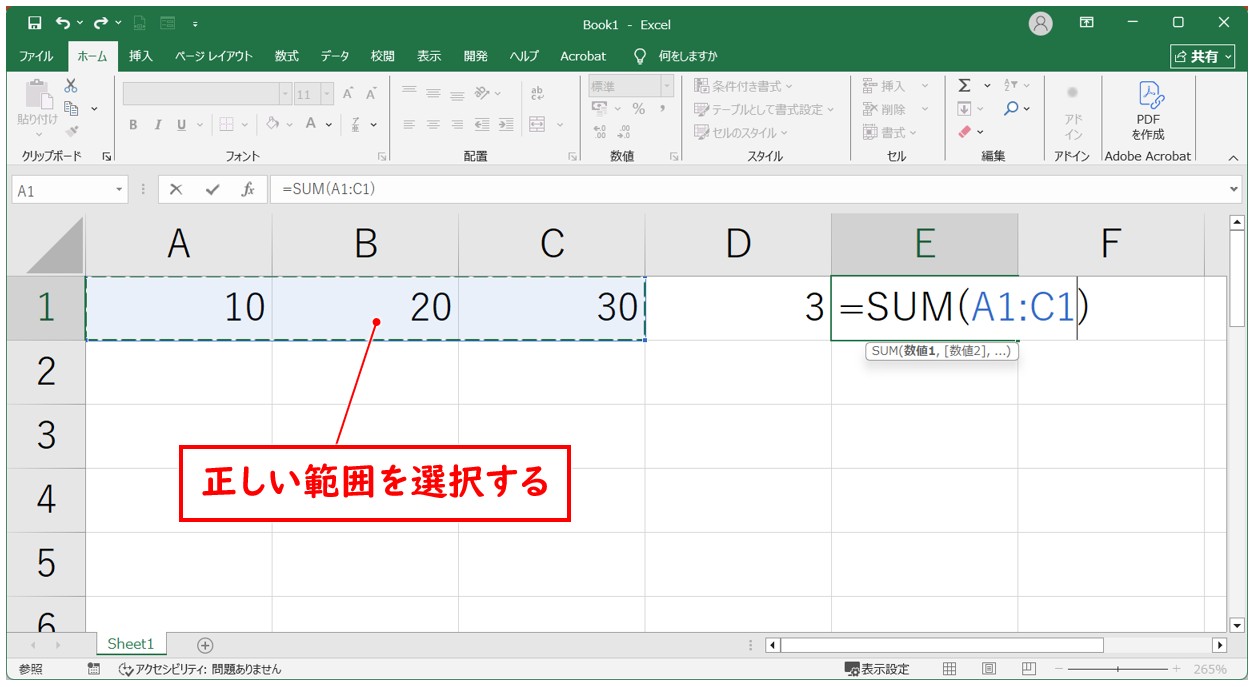Screen dimensions: 1254x687
Task: Open the font size dropdown
Action: 328,94
